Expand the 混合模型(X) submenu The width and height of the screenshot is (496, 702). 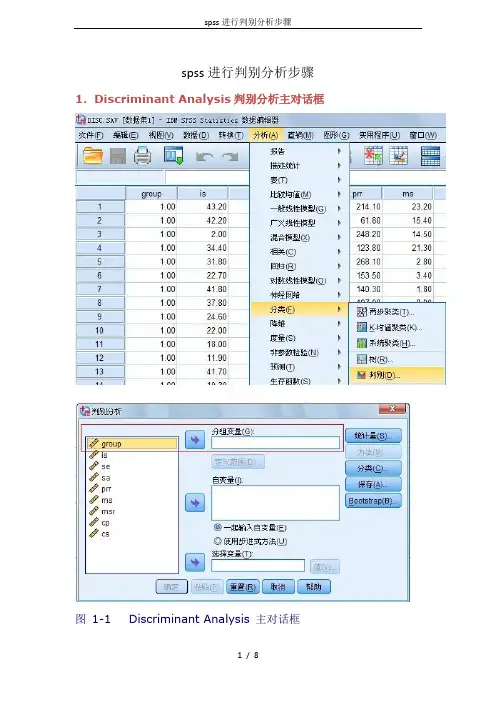tap(299, 237)
